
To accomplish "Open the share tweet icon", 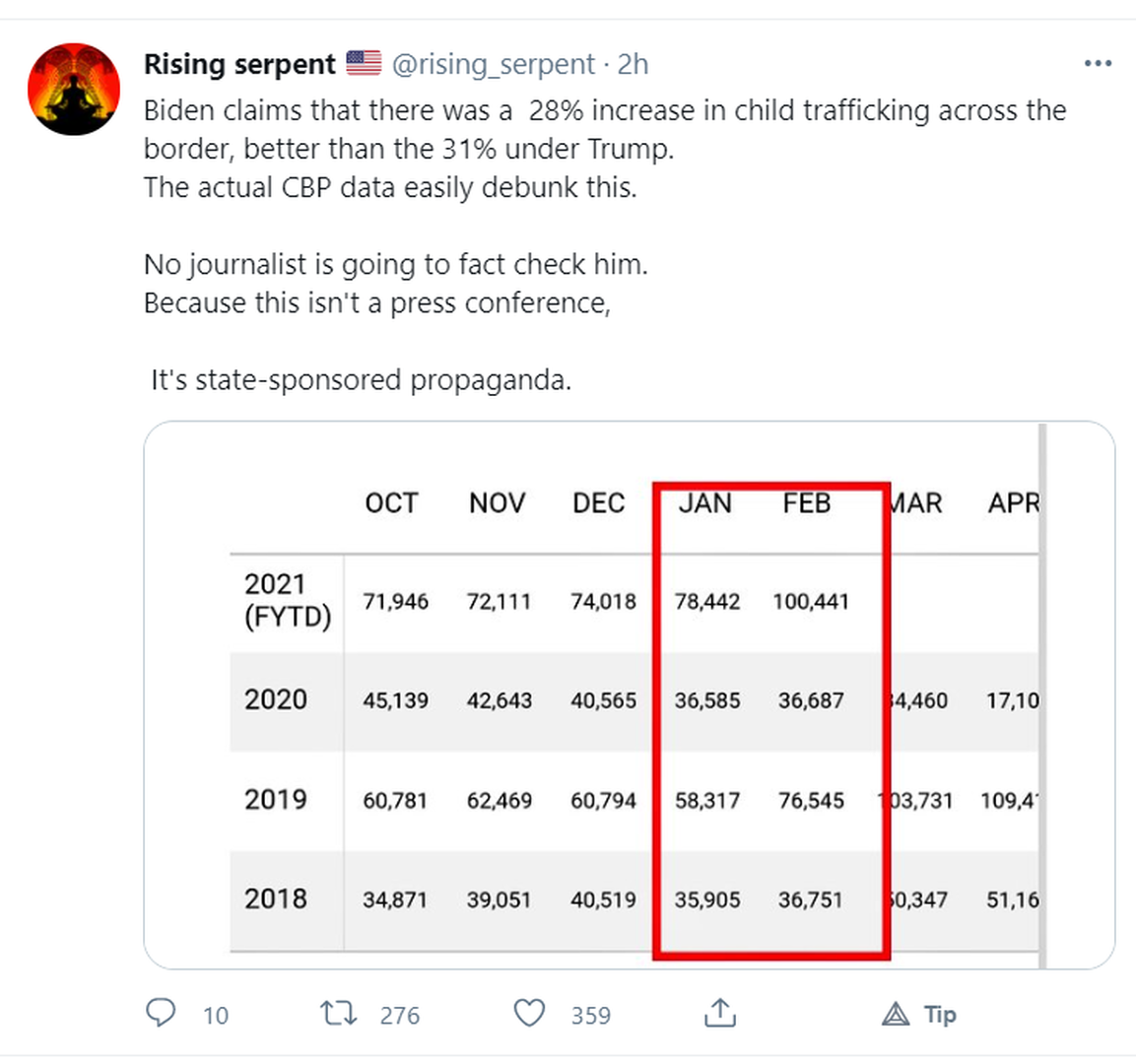I will (720, 1013).
